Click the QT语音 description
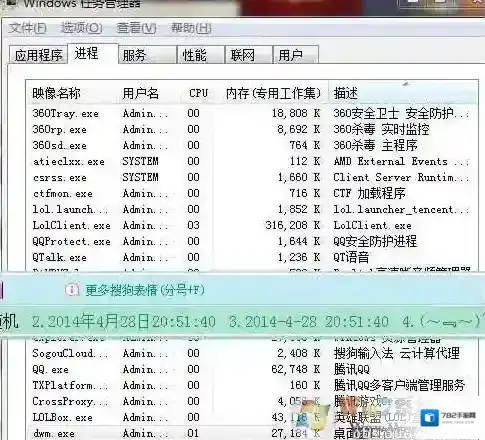Screen dimensions: 485x440 coord(351,257)
